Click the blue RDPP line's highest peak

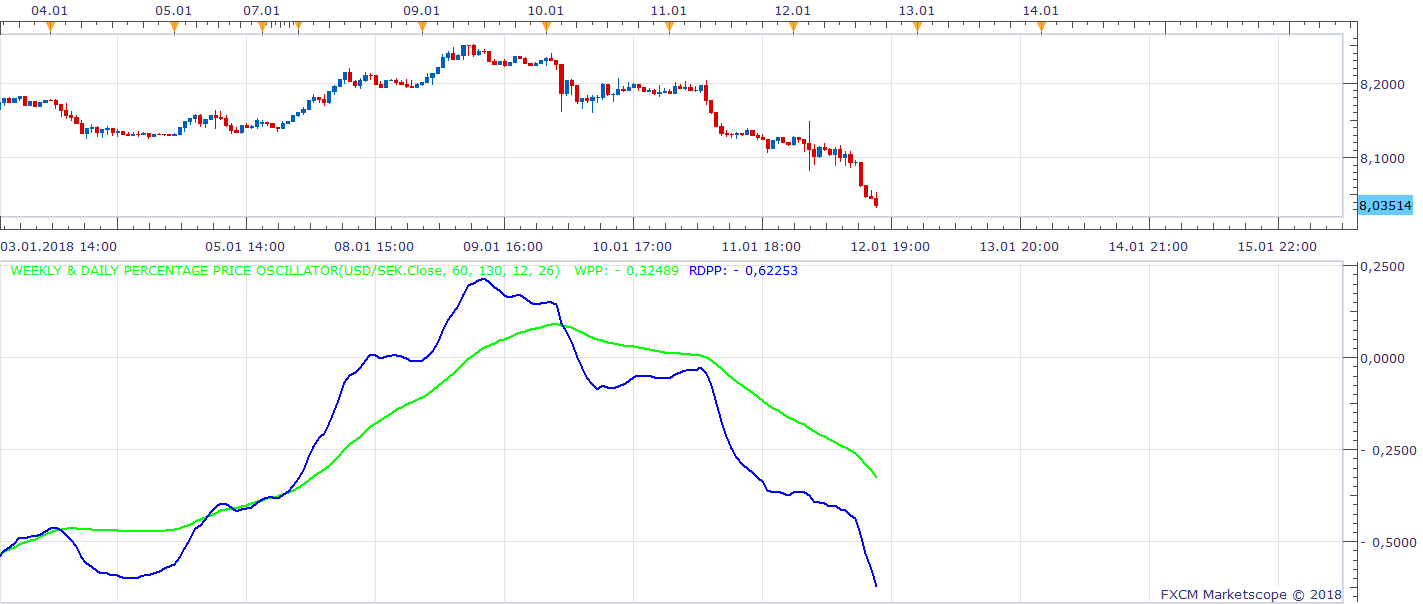483,278
